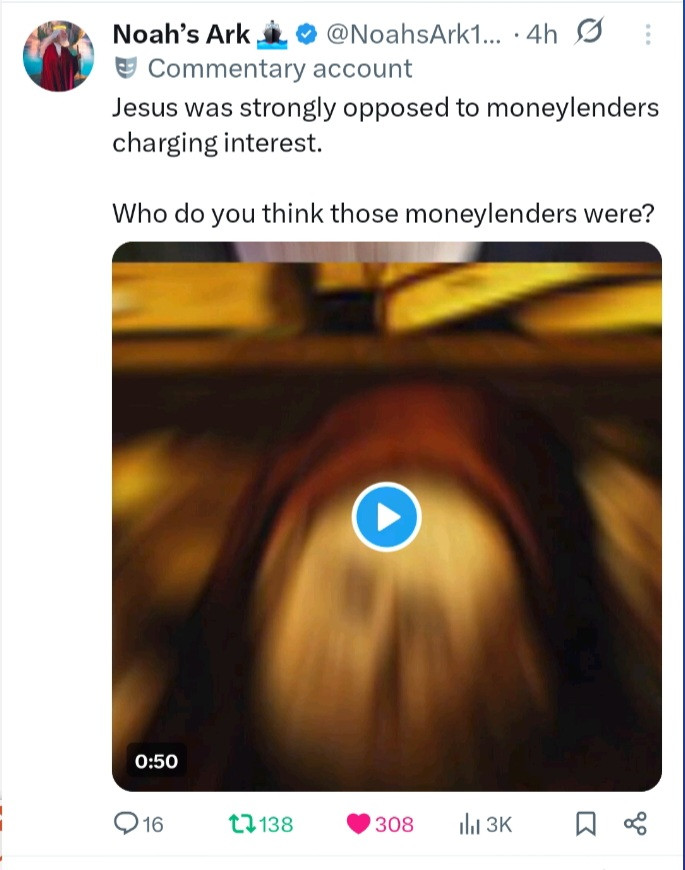The image size is (685, 870).
Task: Click the 0:50 video duration badge
Action: coord(156,761)
